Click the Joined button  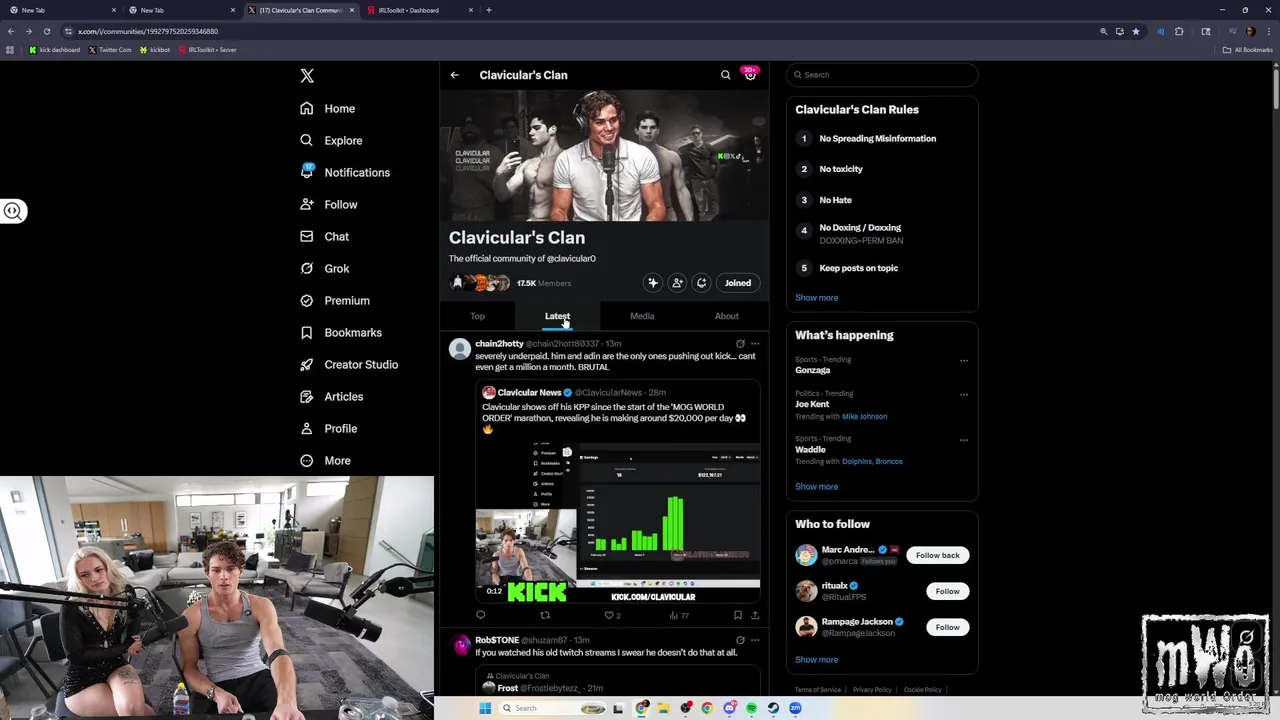click(x=738, y=283)
